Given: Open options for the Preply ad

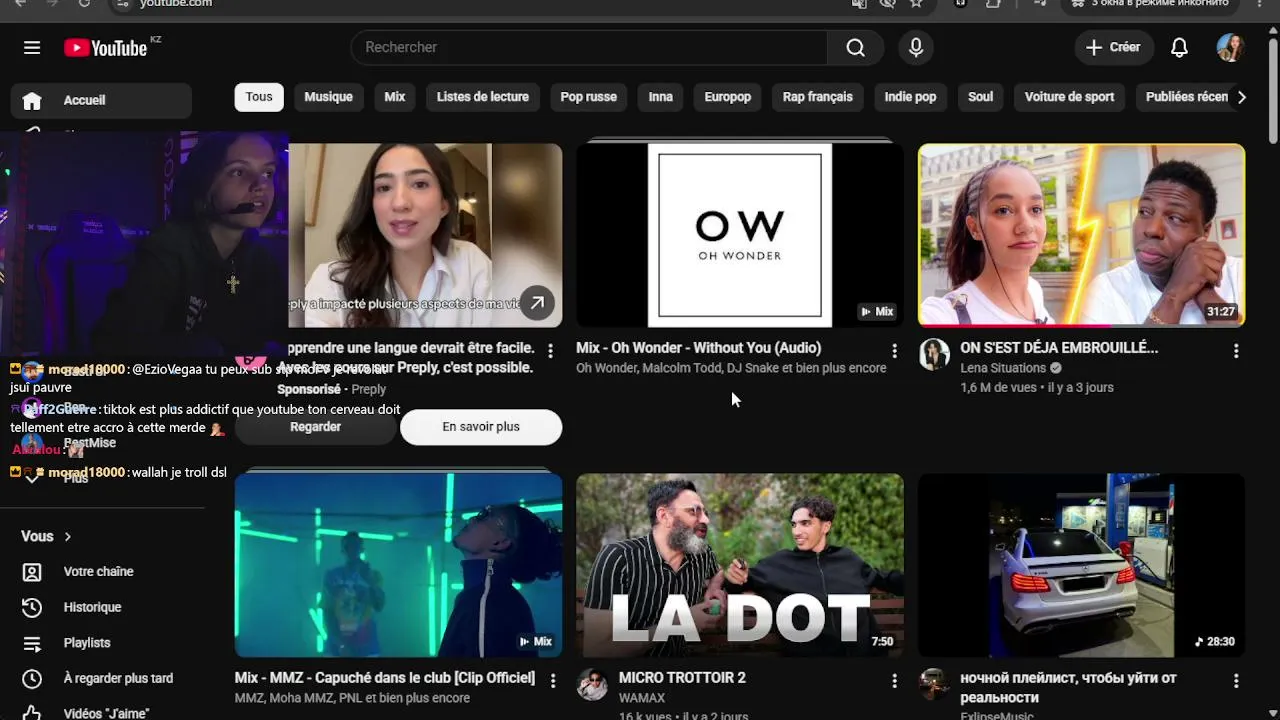Looking at the screenshot, I should coord(550,351).
